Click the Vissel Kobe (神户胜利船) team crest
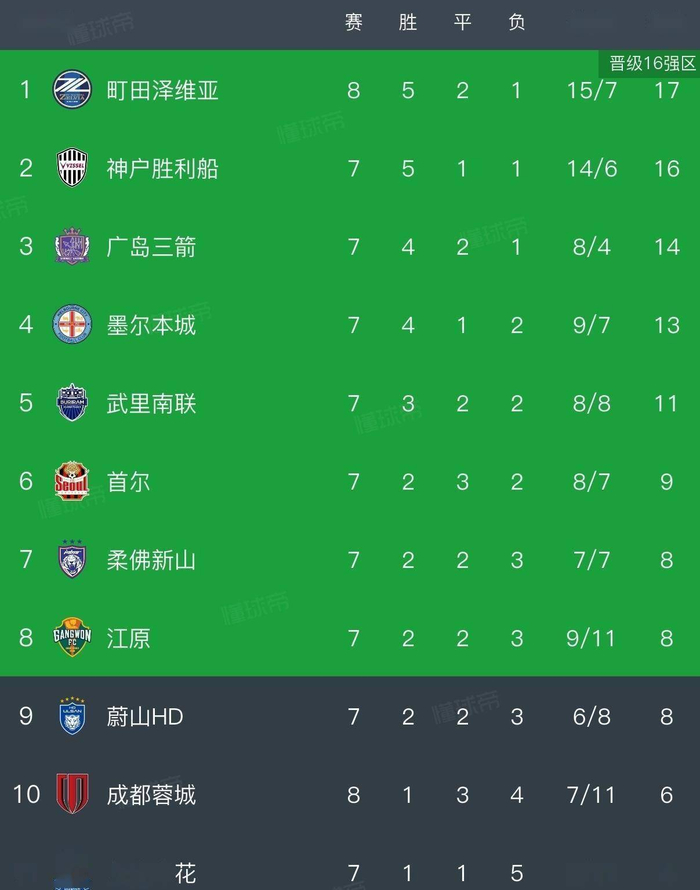The width and height of the screenshot is (700, 890). 72,167
